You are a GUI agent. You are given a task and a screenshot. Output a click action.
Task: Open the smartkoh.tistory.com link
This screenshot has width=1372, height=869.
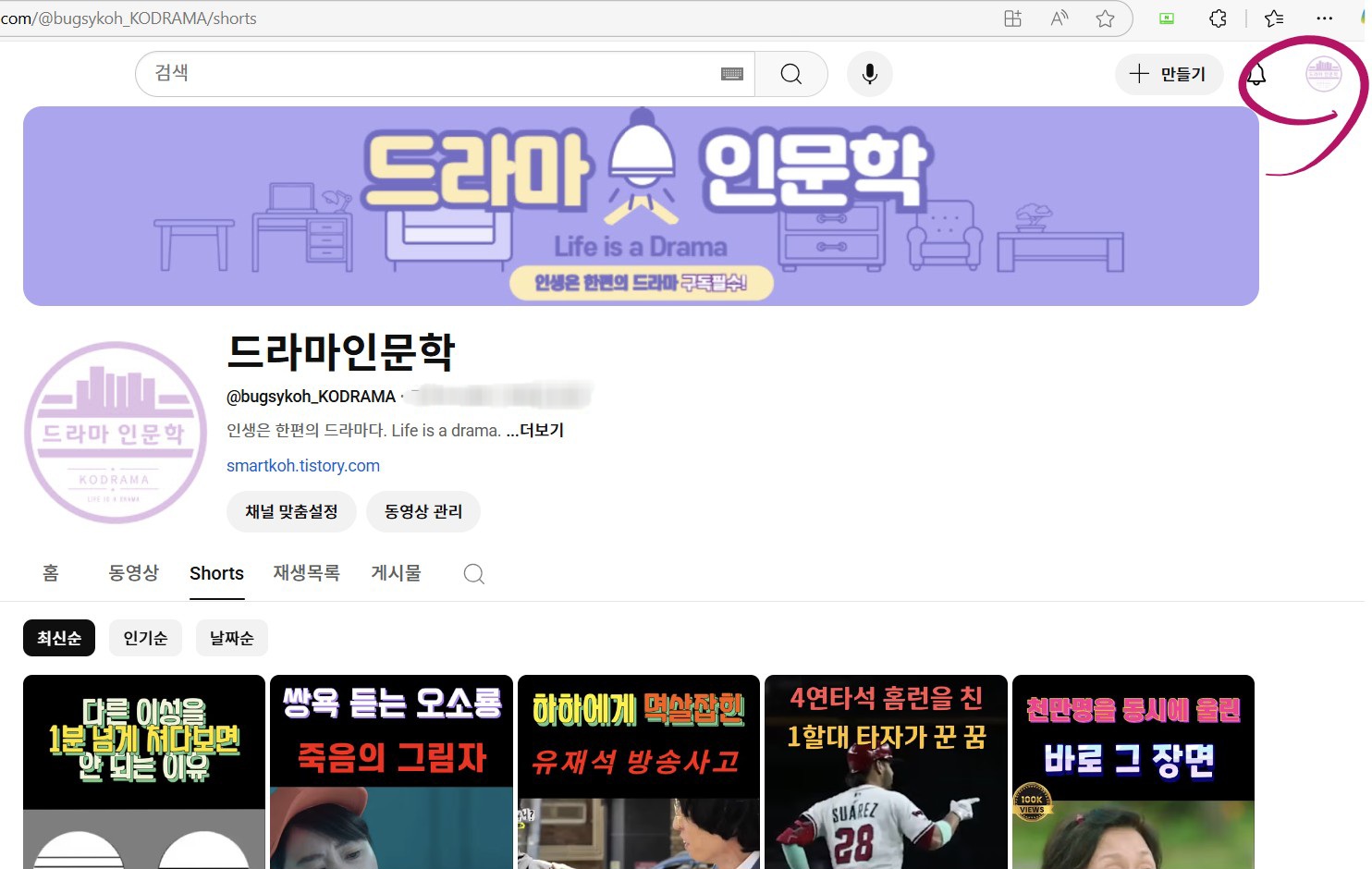point(303,466)
